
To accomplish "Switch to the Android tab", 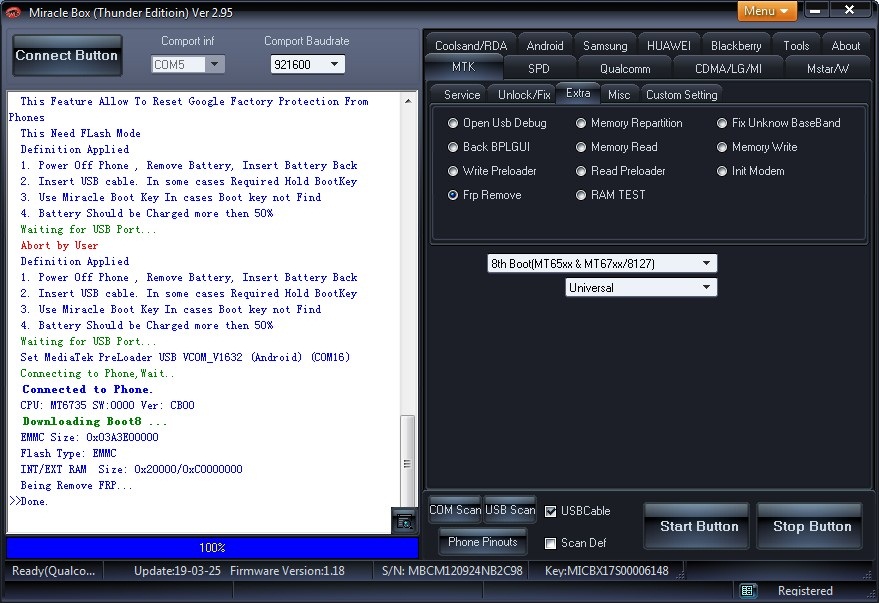I will coord(545,45).
